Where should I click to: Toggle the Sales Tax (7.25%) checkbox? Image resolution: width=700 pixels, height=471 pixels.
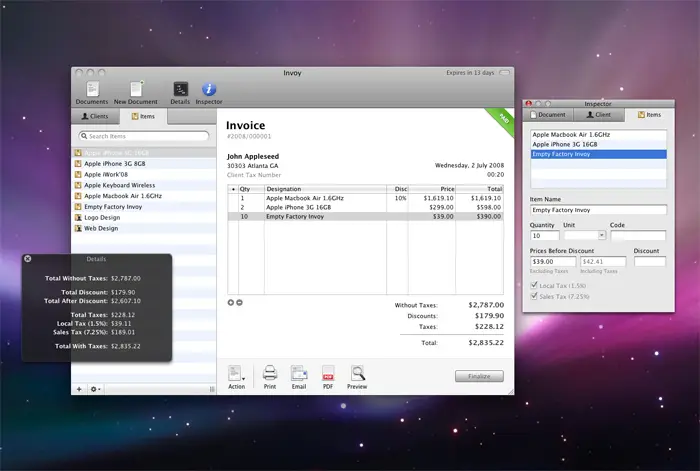pyautogui.click(x=534, y=296)
